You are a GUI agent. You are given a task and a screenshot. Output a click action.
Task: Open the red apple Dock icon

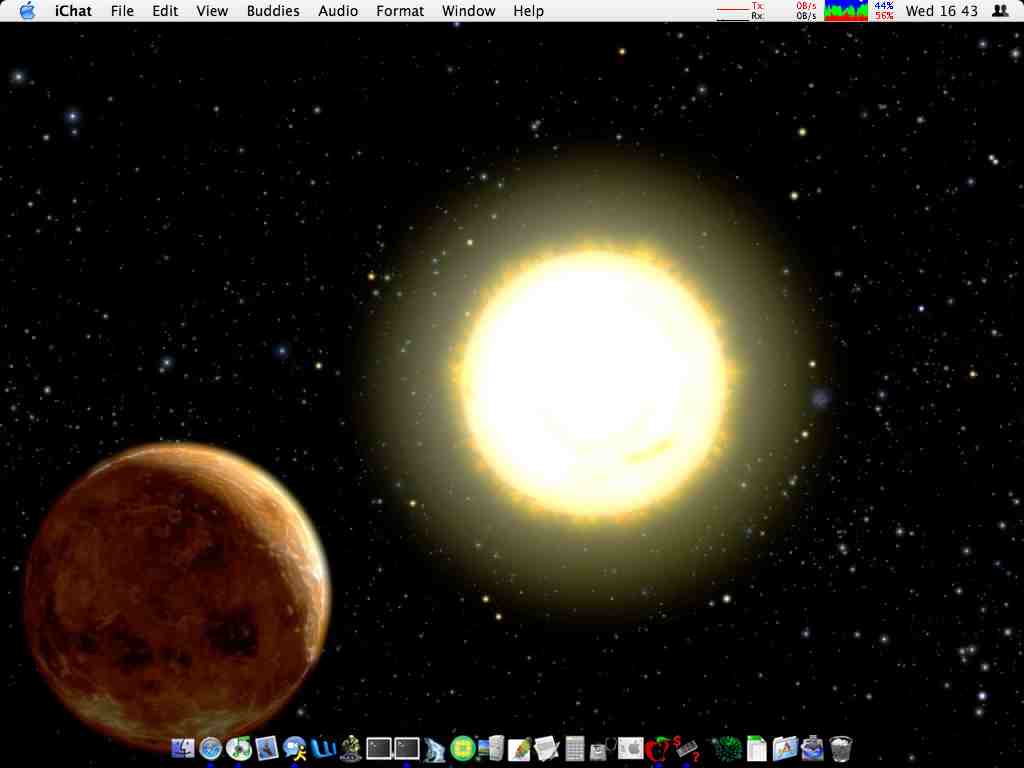658,748
